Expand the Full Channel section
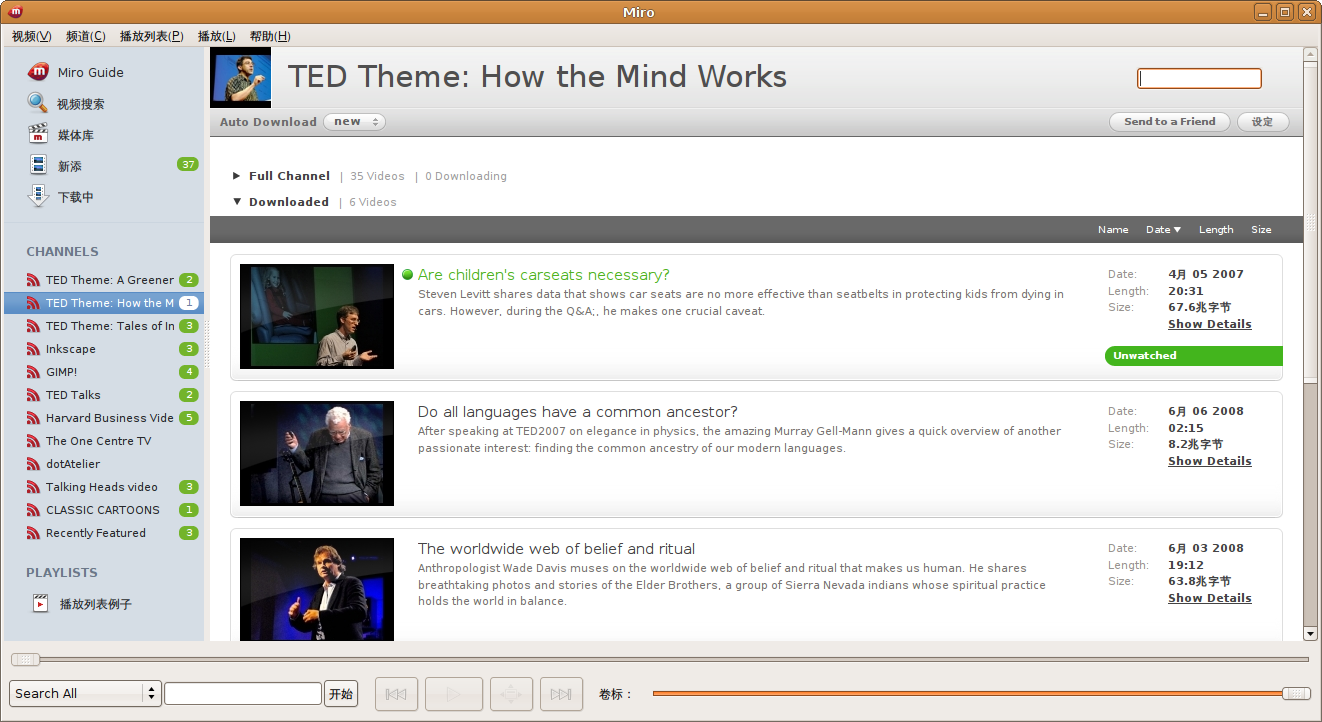1322x722 pixels. click(x=237, y=176)
